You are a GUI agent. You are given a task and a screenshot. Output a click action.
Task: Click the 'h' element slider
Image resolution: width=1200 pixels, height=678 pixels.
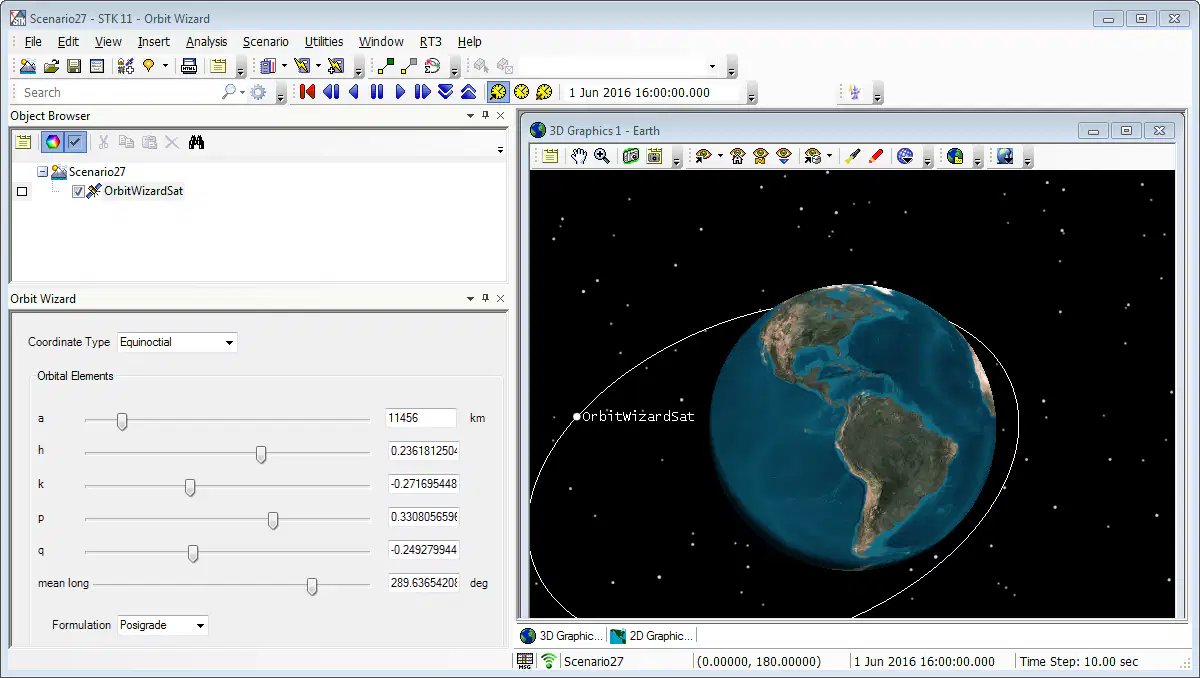(x=261, y=454)
